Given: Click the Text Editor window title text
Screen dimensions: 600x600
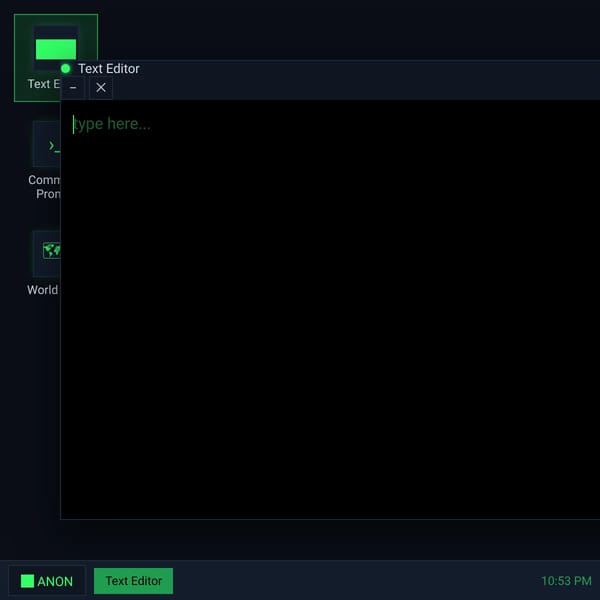Looking at the screenshot, I should click(109, 69).
